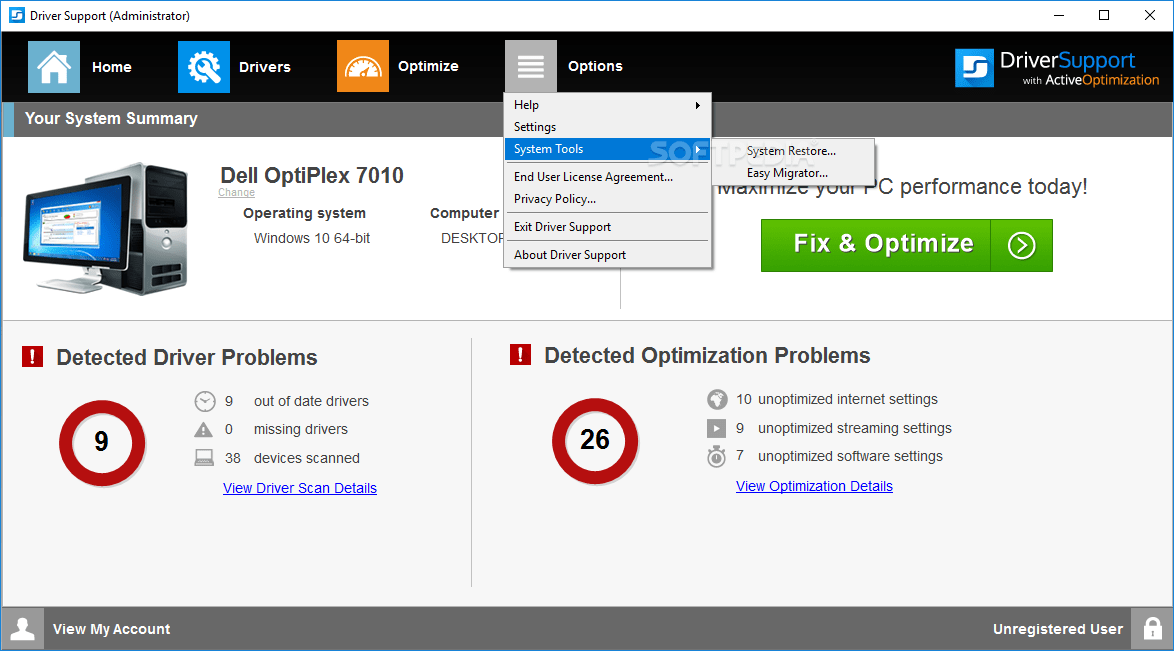This screenshot has width=1174, height=651.
Task: Switch to the Optimize tab label
Action: [x=428, y=67]
